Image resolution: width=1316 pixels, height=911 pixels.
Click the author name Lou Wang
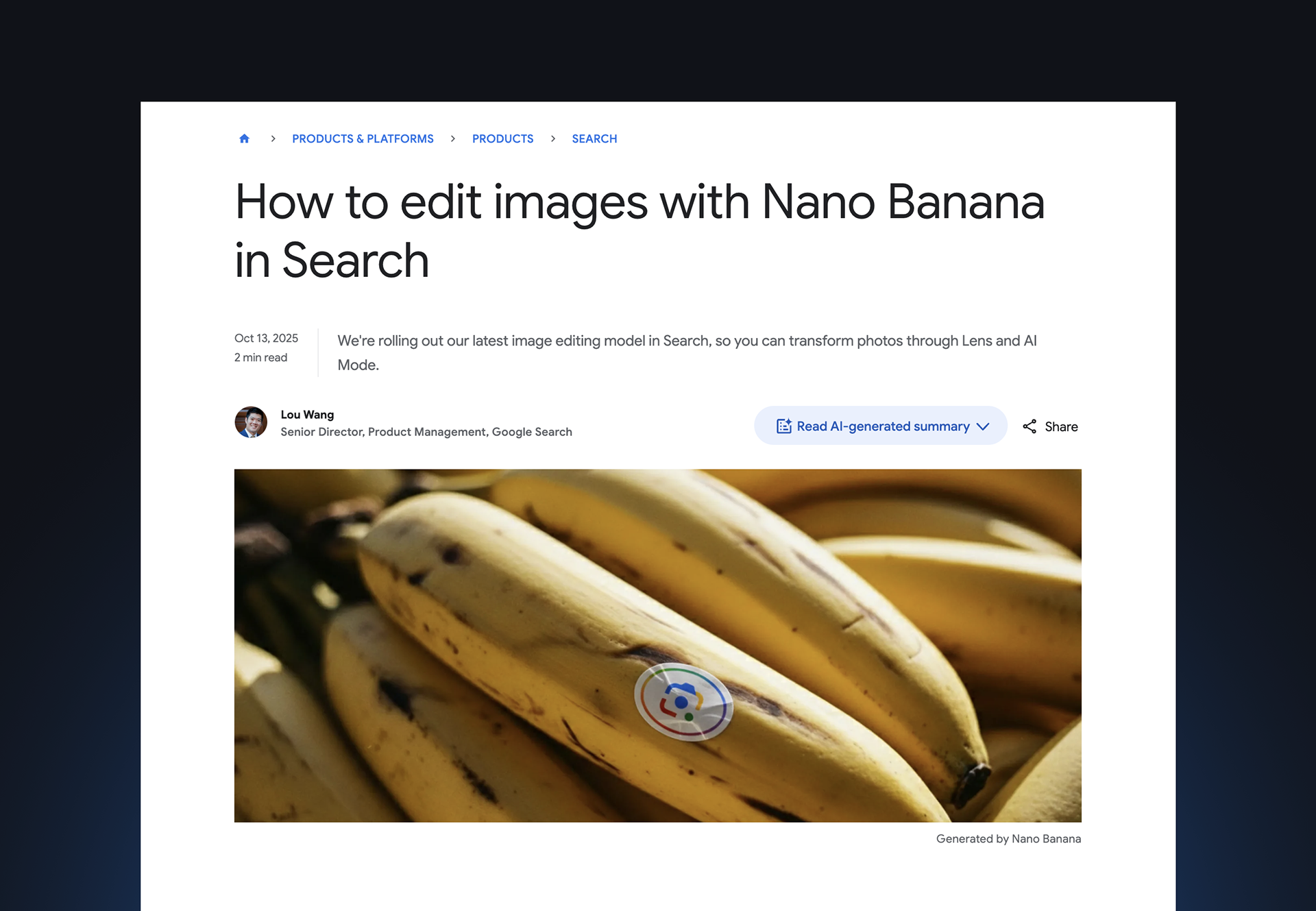307,415
